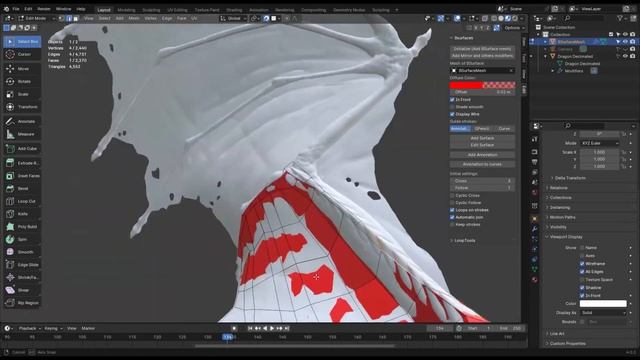Click the Add Surface button

[x=482, y=138]
